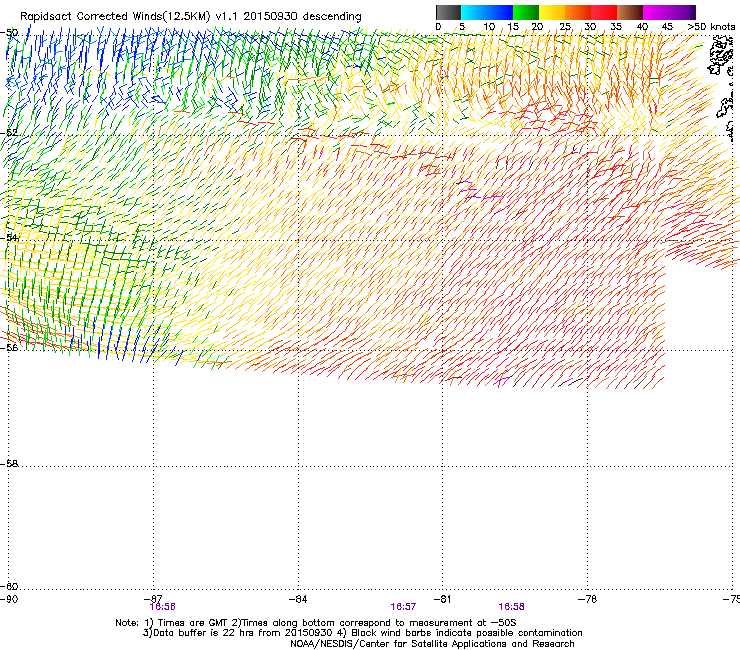740x650 pixels.
Task: Click the '25' label under the color bar
Action: click(x=565, y=26)
